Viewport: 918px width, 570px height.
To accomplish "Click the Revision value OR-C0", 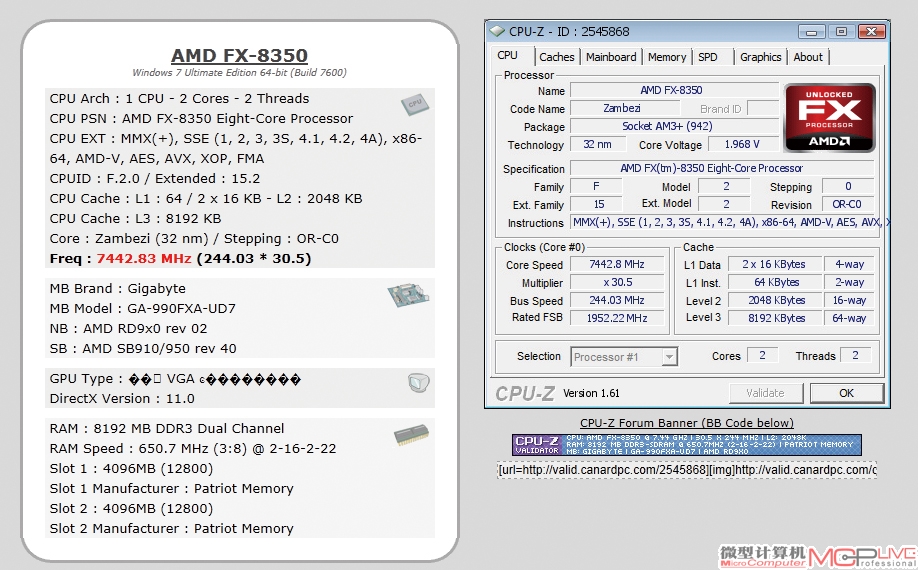I will pyautogui.click(x=848, y=204).
